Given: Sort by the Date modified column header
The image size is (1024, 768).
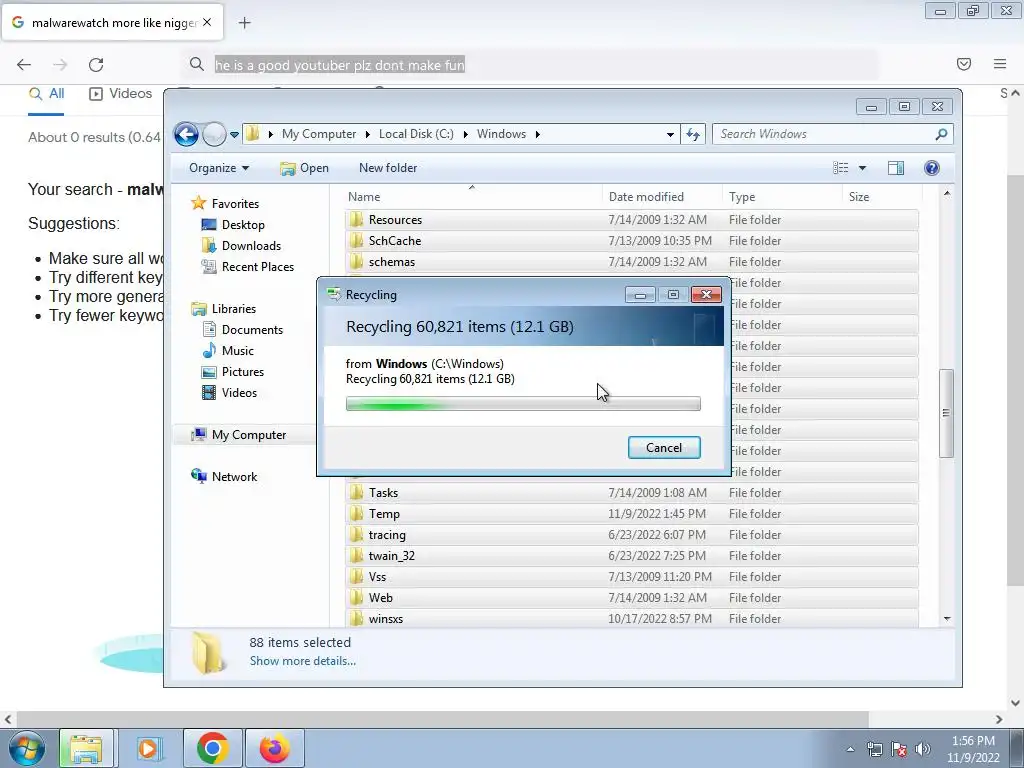Looking at the screenshot, I should (x=662, y=197).
